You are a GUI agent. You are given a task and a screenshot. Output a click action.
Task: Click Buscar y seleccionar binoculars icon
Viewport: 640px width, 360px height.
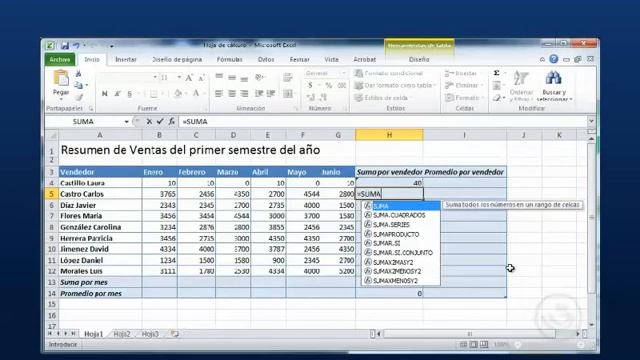[553, 78]
